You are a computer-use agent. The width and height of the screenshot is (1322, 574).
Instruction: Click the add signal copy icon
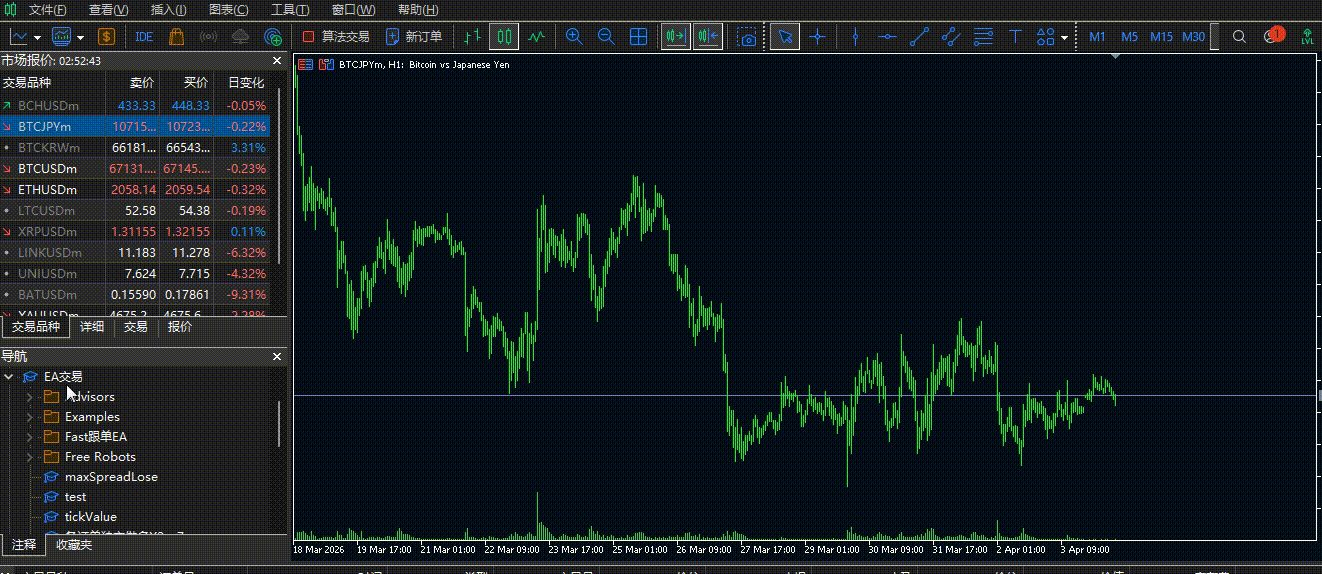273,37
